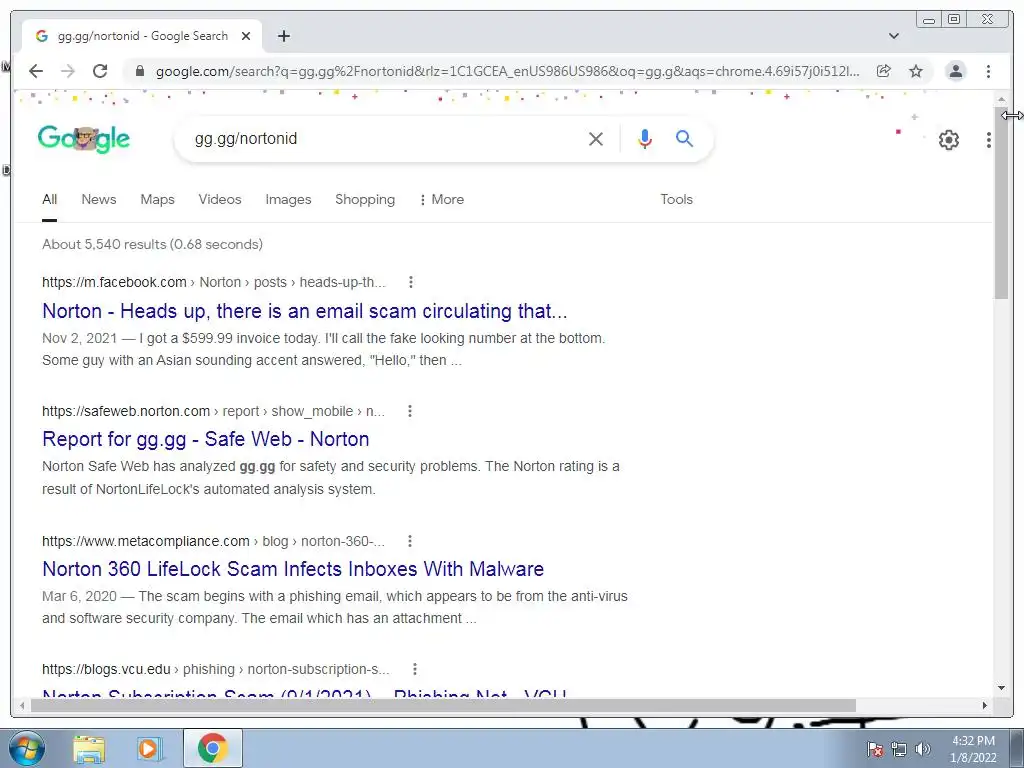
Task: Click the padlock site info icon
Action: click(x=139, y=71)
